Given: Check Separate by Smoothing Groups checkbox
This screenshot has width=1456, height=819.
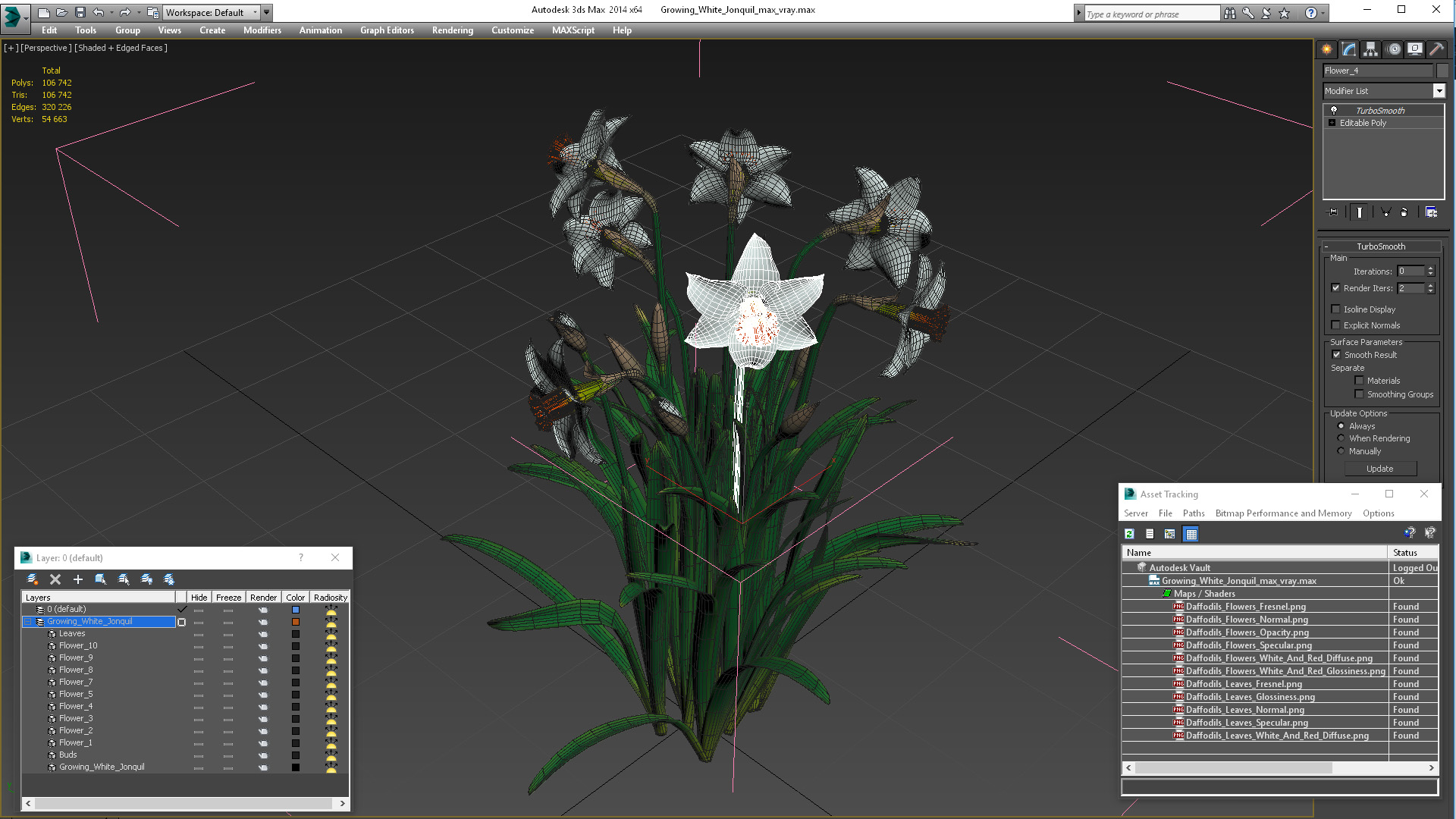Looking at the screenshot, I should pos(1359,394).
